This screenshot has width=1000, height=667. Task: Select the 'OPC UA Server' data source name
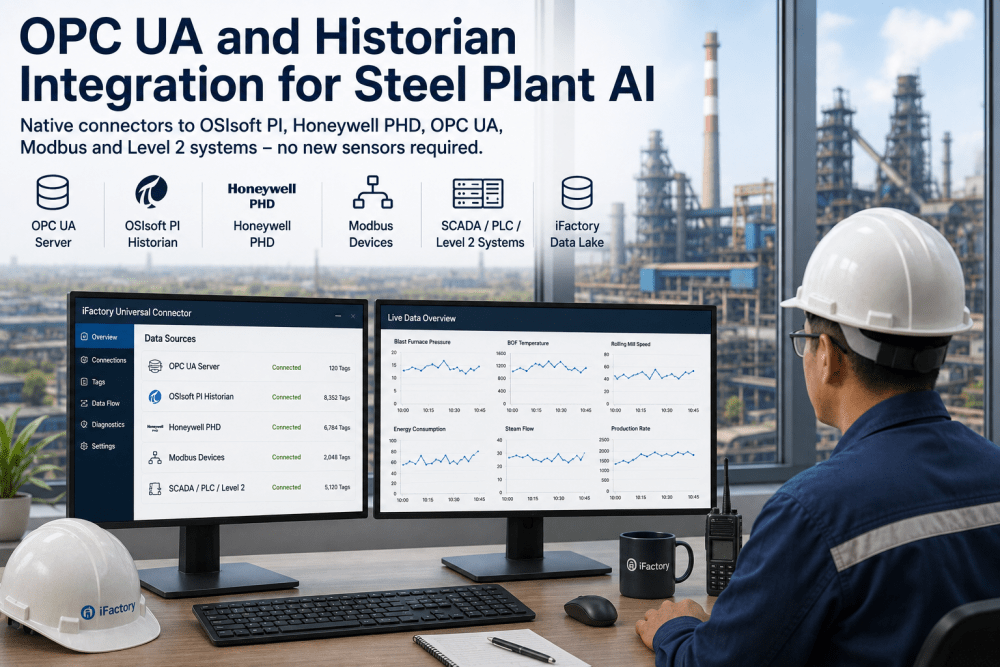[x=194, y=367]
